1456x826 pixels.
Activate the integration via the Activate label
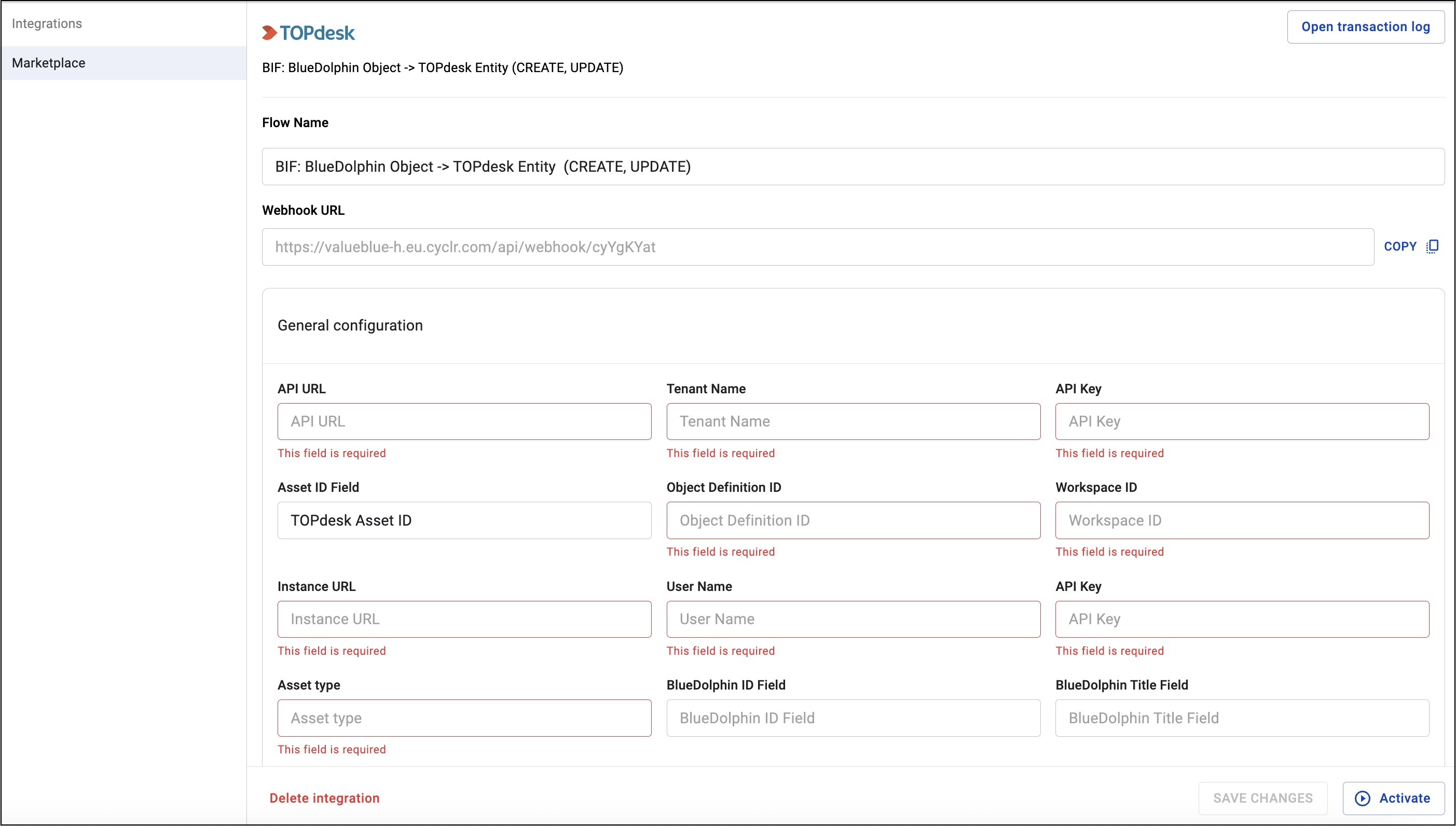click(x=1405, y=798)
